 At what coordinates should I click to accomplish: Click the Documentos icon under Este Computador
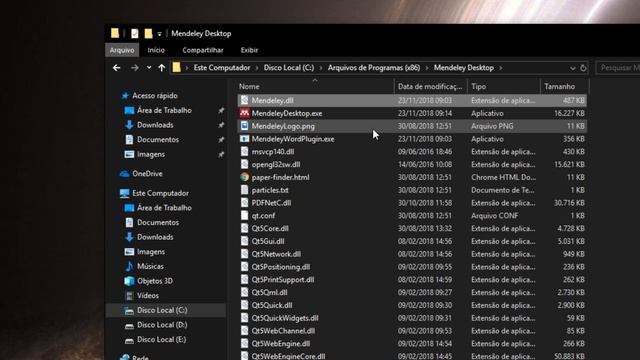point(129,222)
